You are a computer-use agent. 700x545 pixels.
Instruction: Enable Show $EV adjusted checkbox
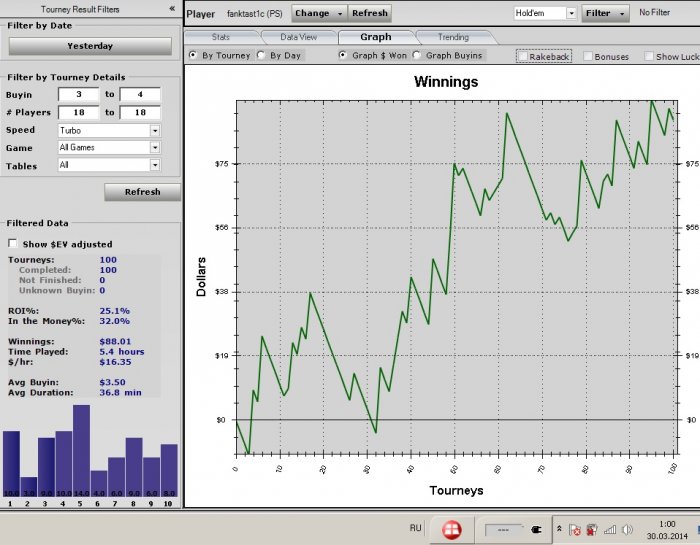[13, 243]
